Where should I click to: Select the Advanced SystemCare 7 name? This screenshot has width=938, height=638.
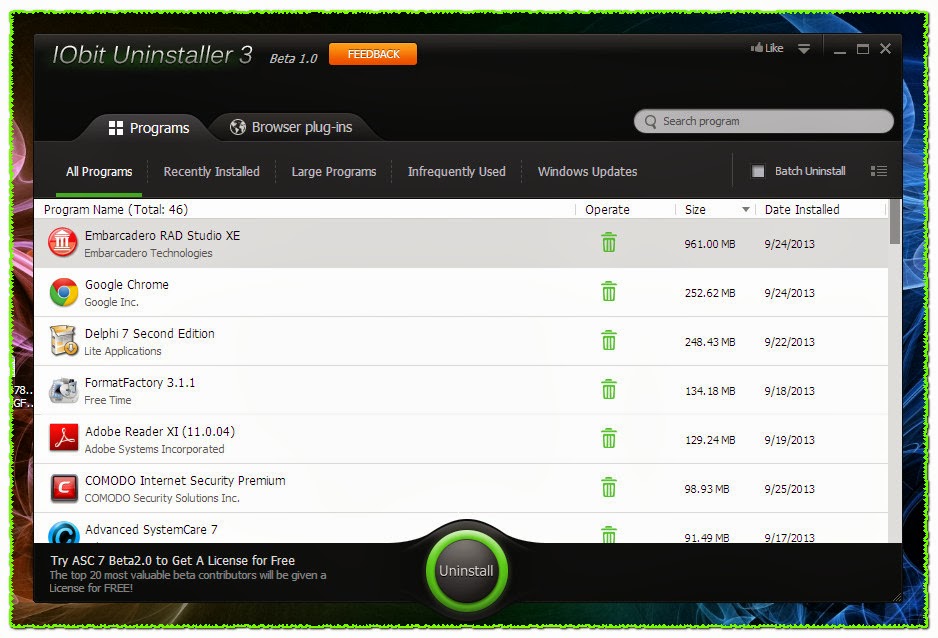pos(151,530)
